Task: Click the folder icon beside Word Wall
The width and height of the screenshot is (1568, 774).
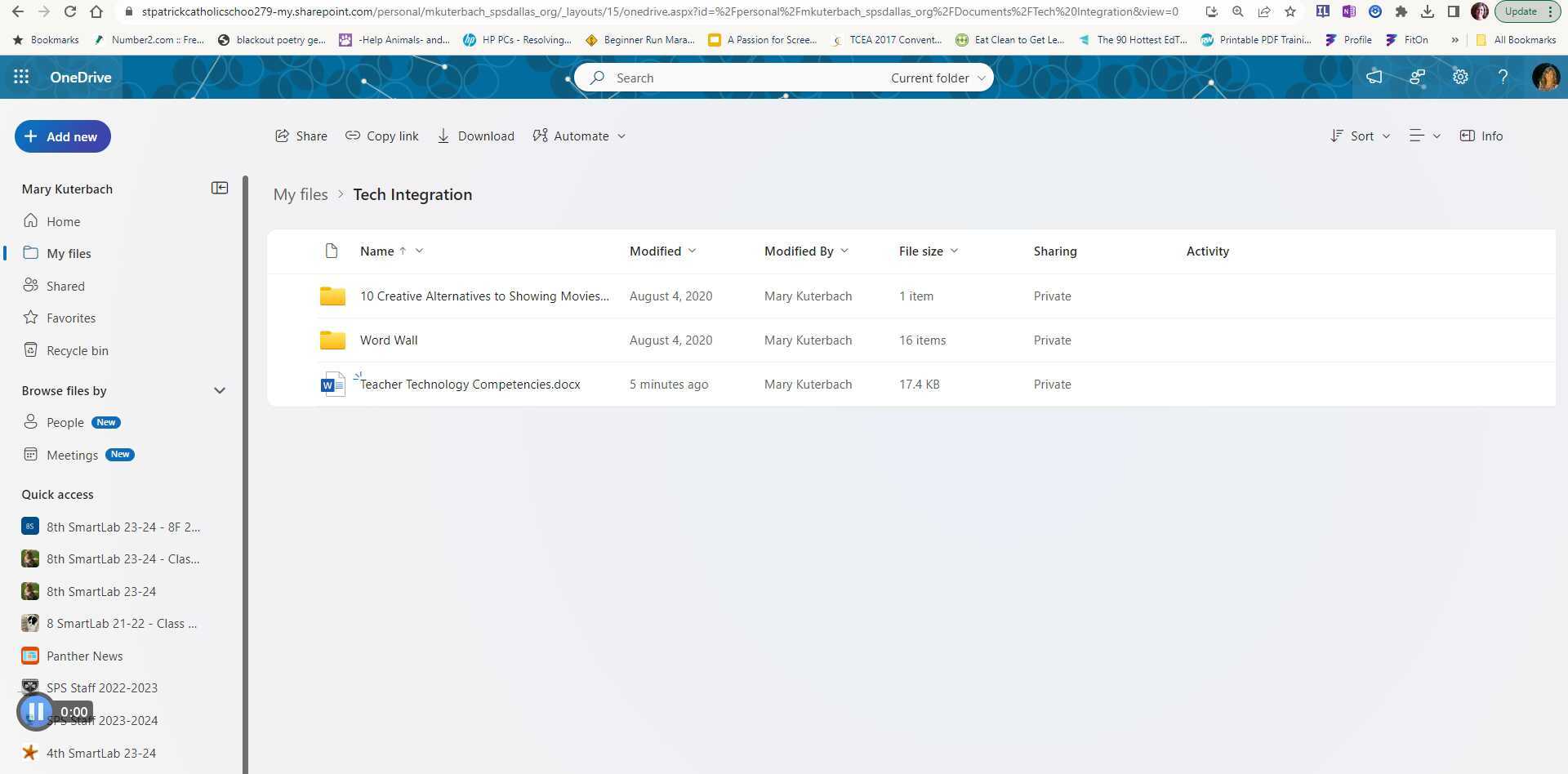Action: 332,340
